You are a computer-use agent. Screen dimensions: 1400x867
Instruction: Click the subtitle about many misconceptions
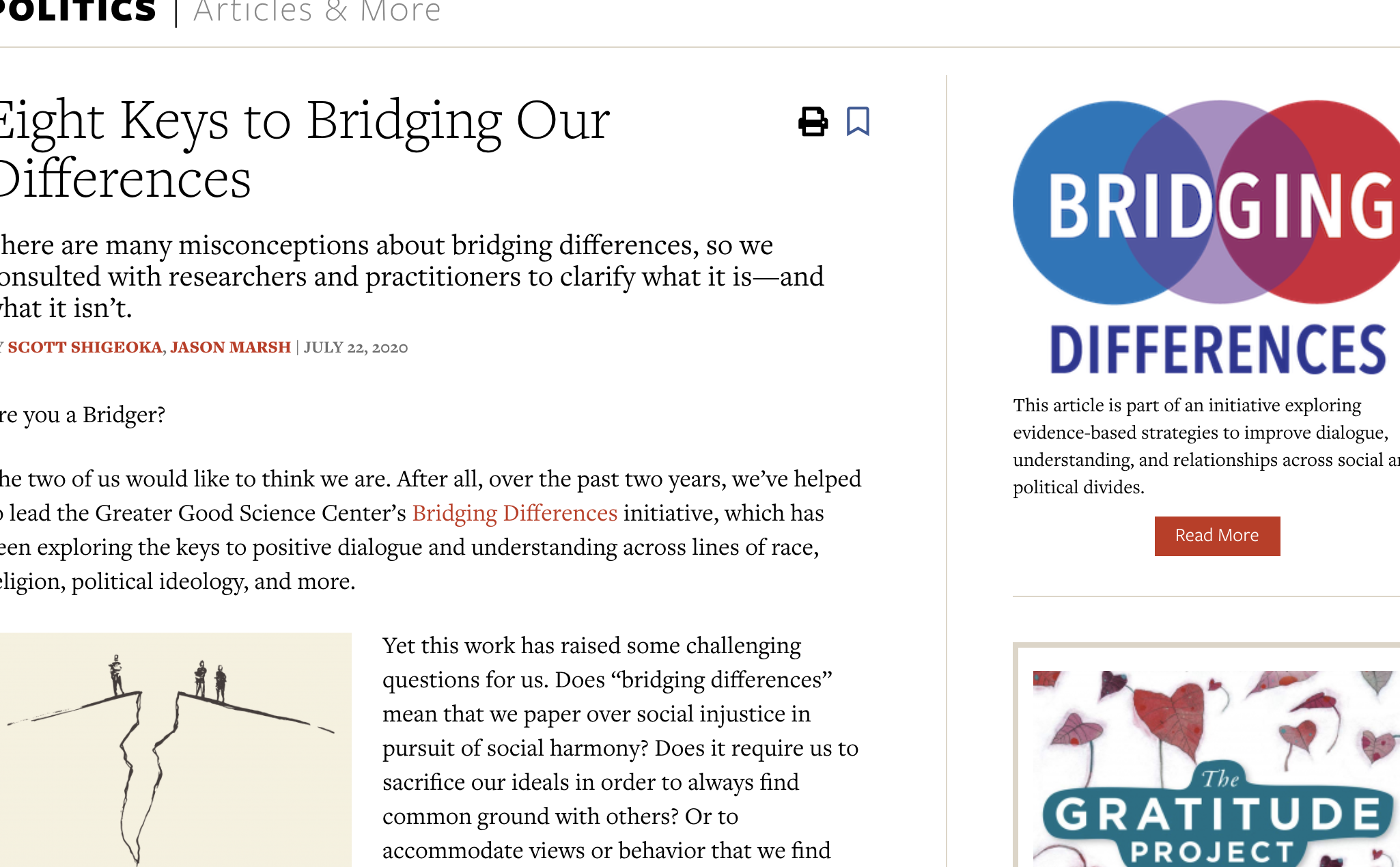tap(410, 276)
